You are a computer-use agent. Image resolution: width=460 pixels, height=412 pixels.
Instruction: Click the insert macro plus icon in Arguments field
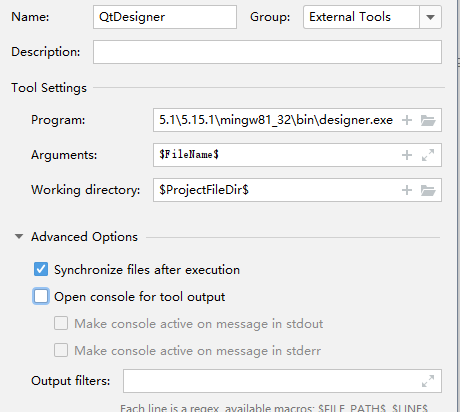pos(407,155)
